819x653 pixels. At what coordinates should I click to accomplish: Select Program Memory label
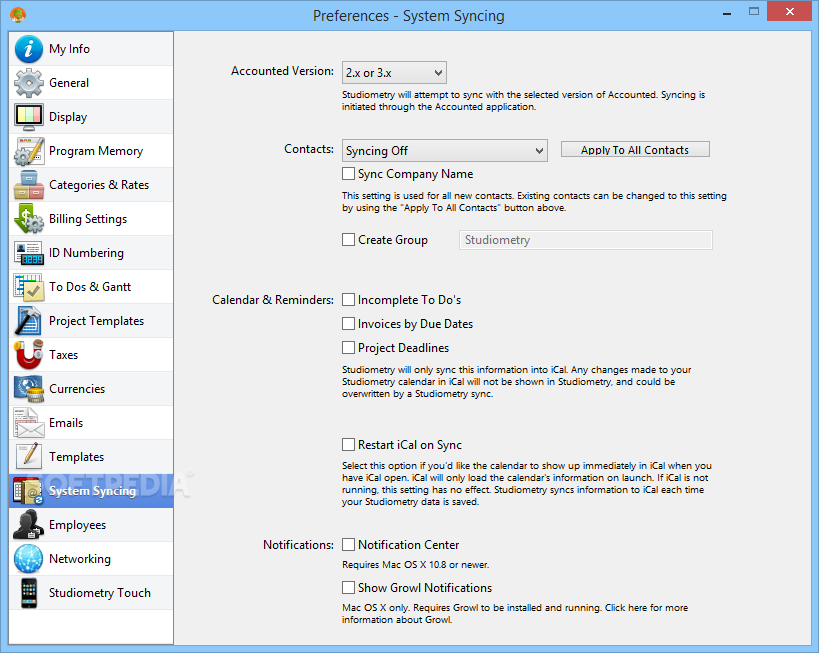coord(96,151)
